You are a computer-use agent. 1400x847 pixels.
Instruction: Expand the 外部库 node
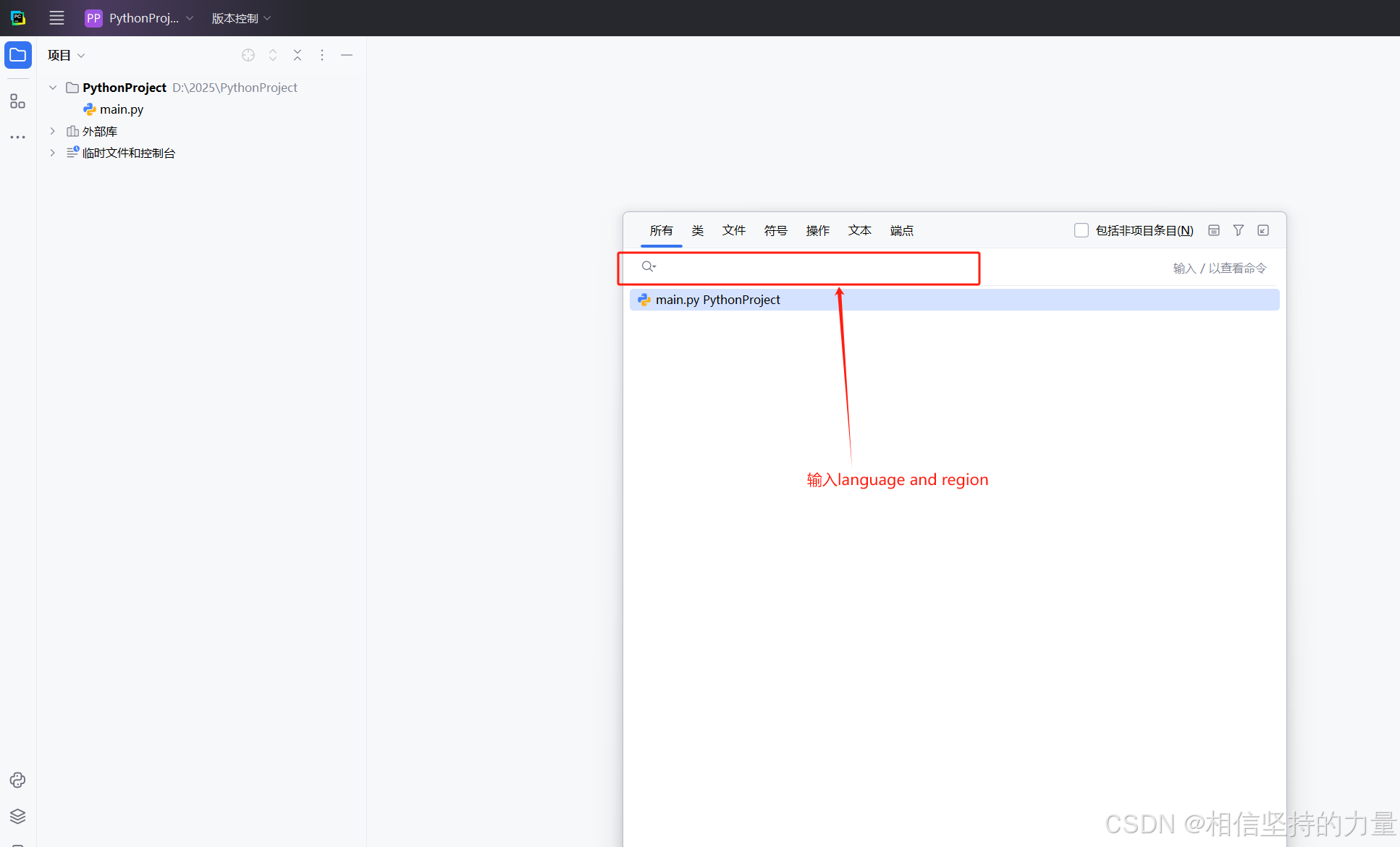(53, 131)
